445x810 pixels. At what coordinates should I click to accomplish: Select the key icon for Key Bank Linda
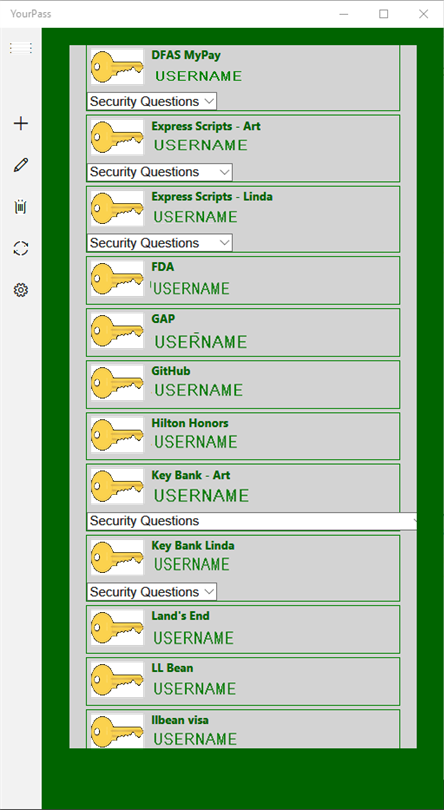[x=117, y=557]
